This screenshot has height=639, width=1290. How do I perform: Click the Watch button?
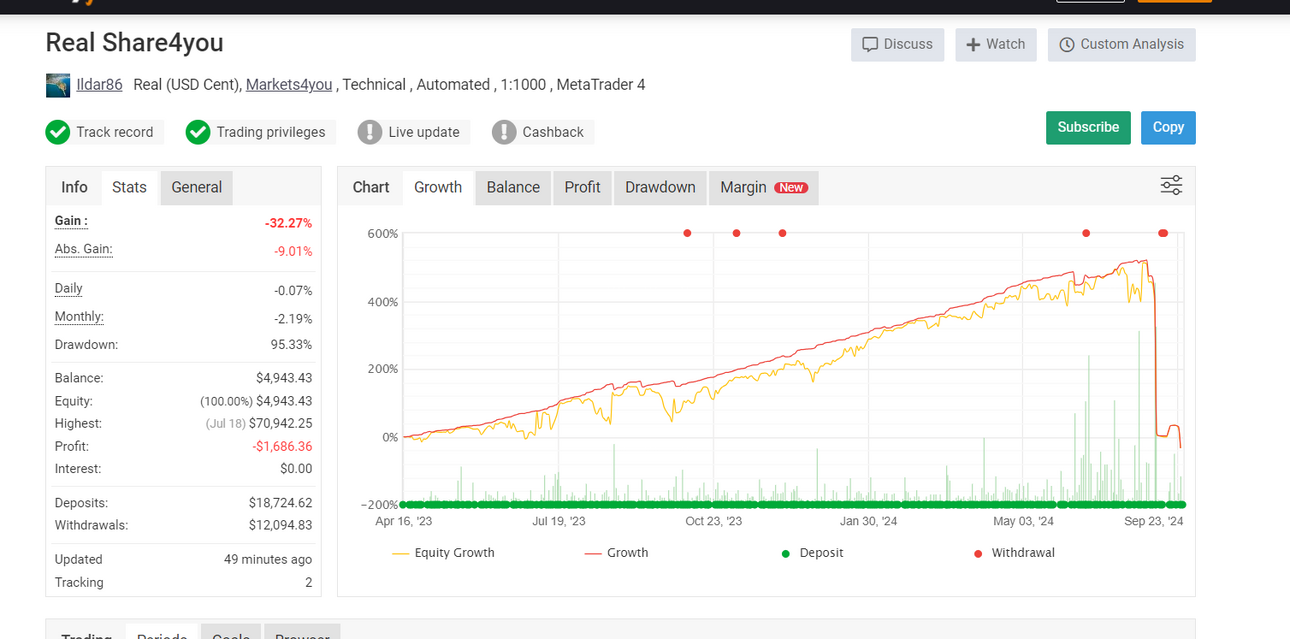tap(996, 44)
